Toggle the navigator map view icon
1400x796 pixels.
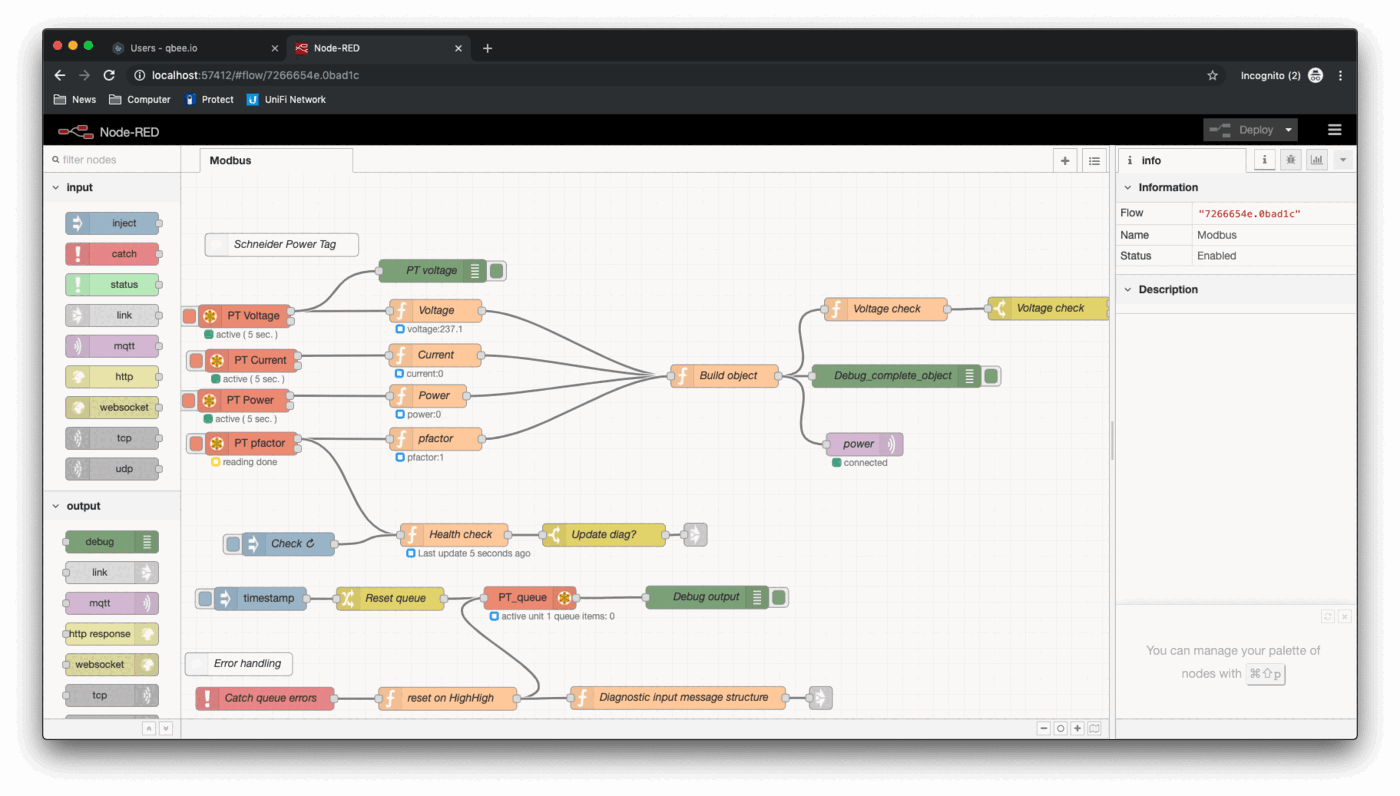[x=1095, y=728]
